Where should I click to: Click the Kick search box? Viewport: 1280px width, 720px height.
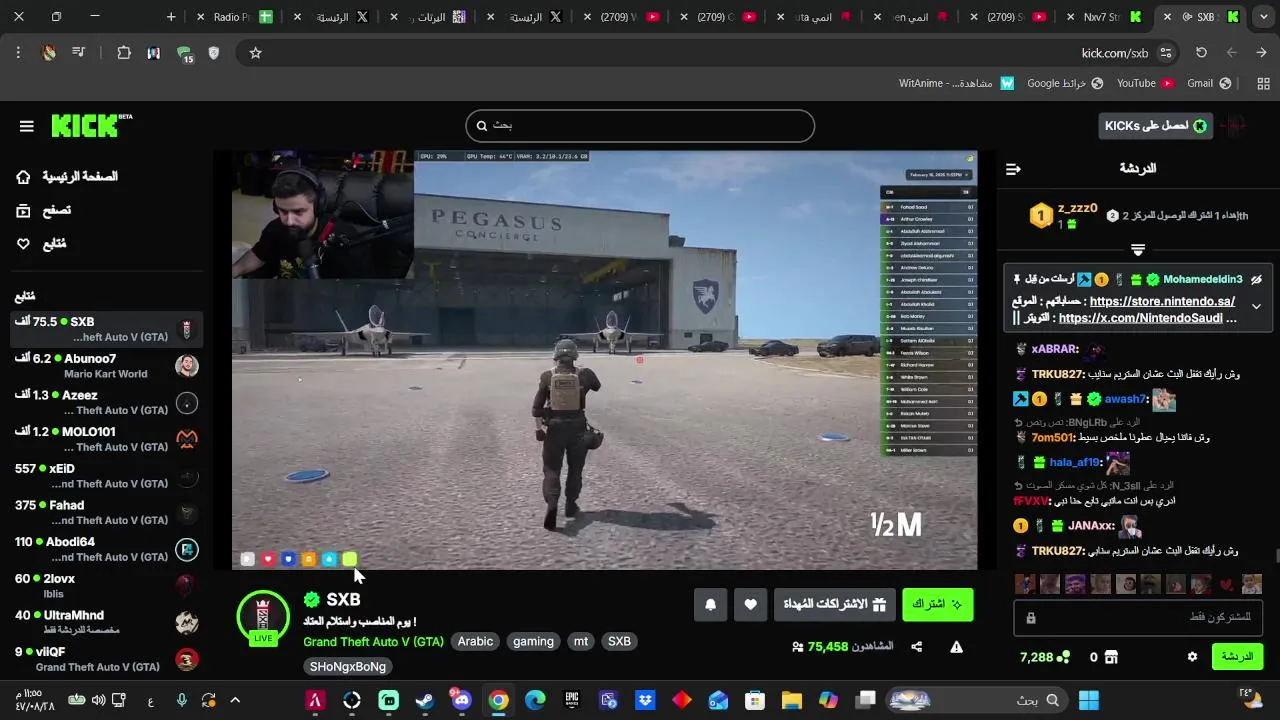[640, 125]
